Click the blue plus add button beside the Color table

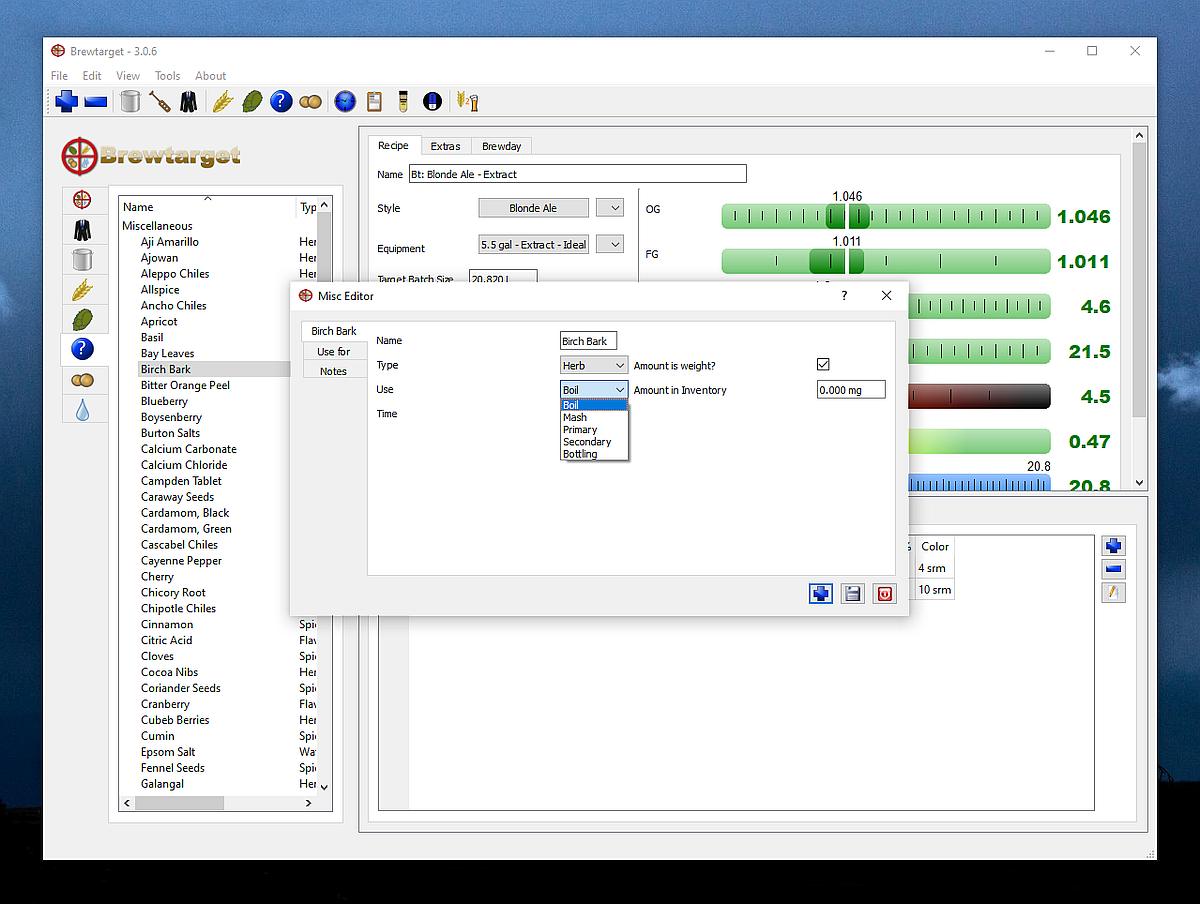coord(1114,546)
